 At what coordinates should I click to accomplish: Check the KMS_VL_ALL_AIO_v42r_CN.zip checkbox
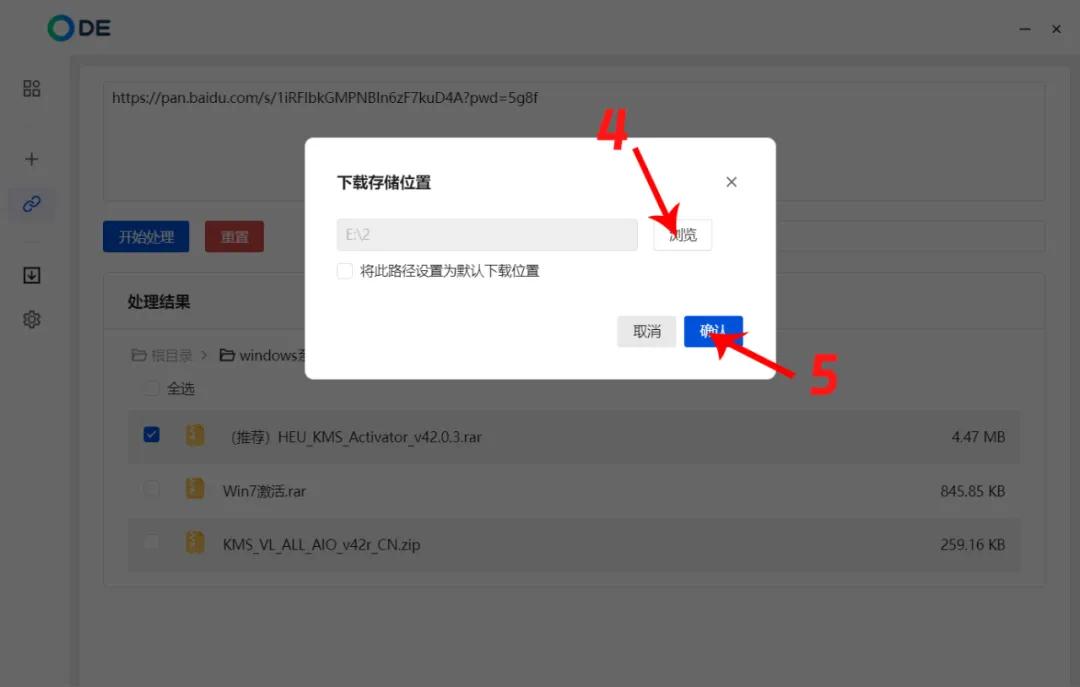pos(152,542)
